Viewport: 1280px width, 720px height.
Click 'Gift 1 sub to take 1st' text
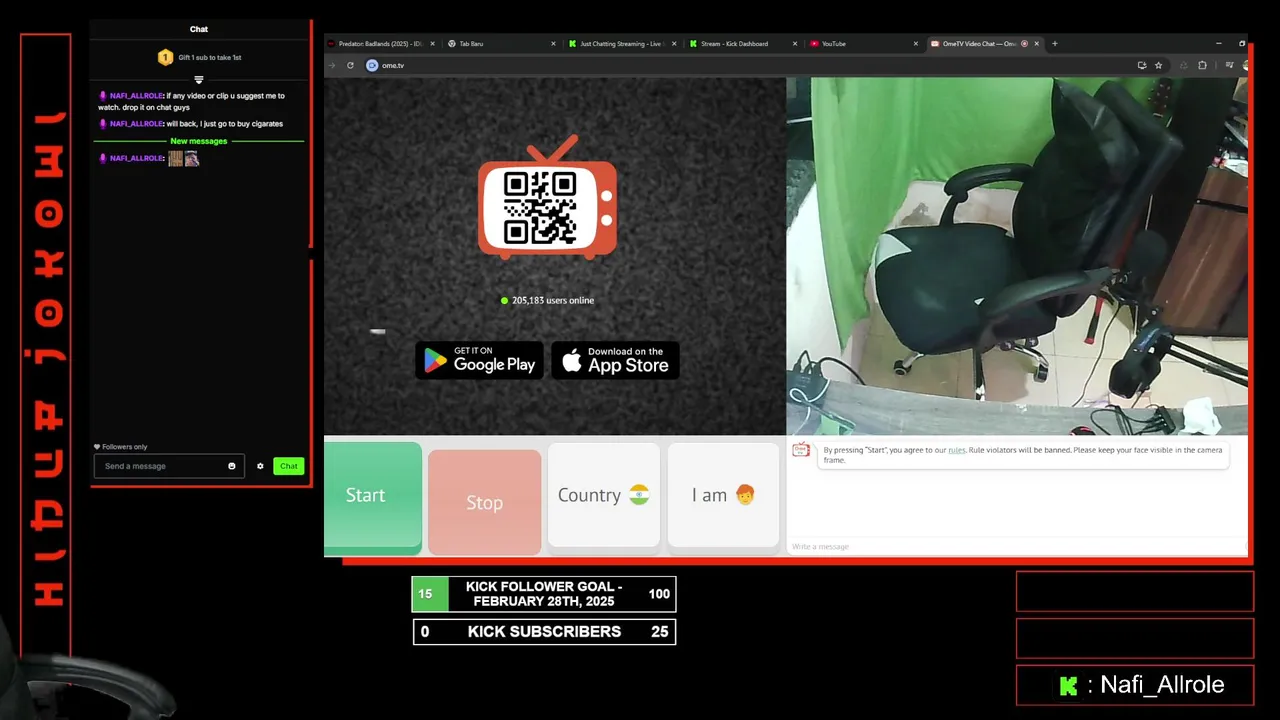210,57
